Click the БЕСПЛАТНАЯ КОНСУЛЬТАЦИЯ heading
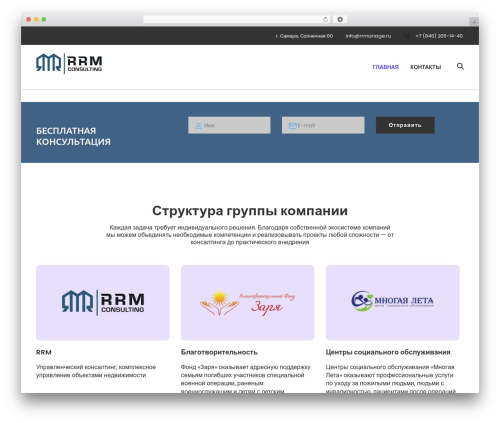Image resolution: width=500 pixels, height=423 pixels. click(x=73, y=136)
